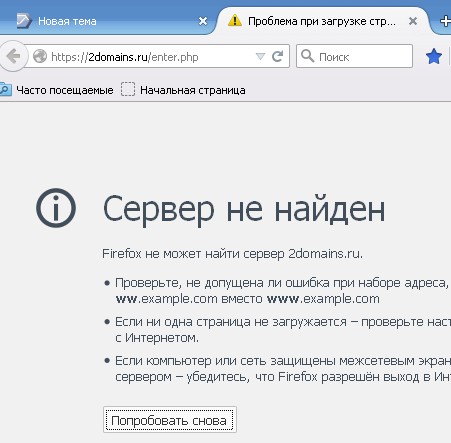Close the Новая тема tab
Viewport: 451px width, 443px height.
(x=203, y=21)
